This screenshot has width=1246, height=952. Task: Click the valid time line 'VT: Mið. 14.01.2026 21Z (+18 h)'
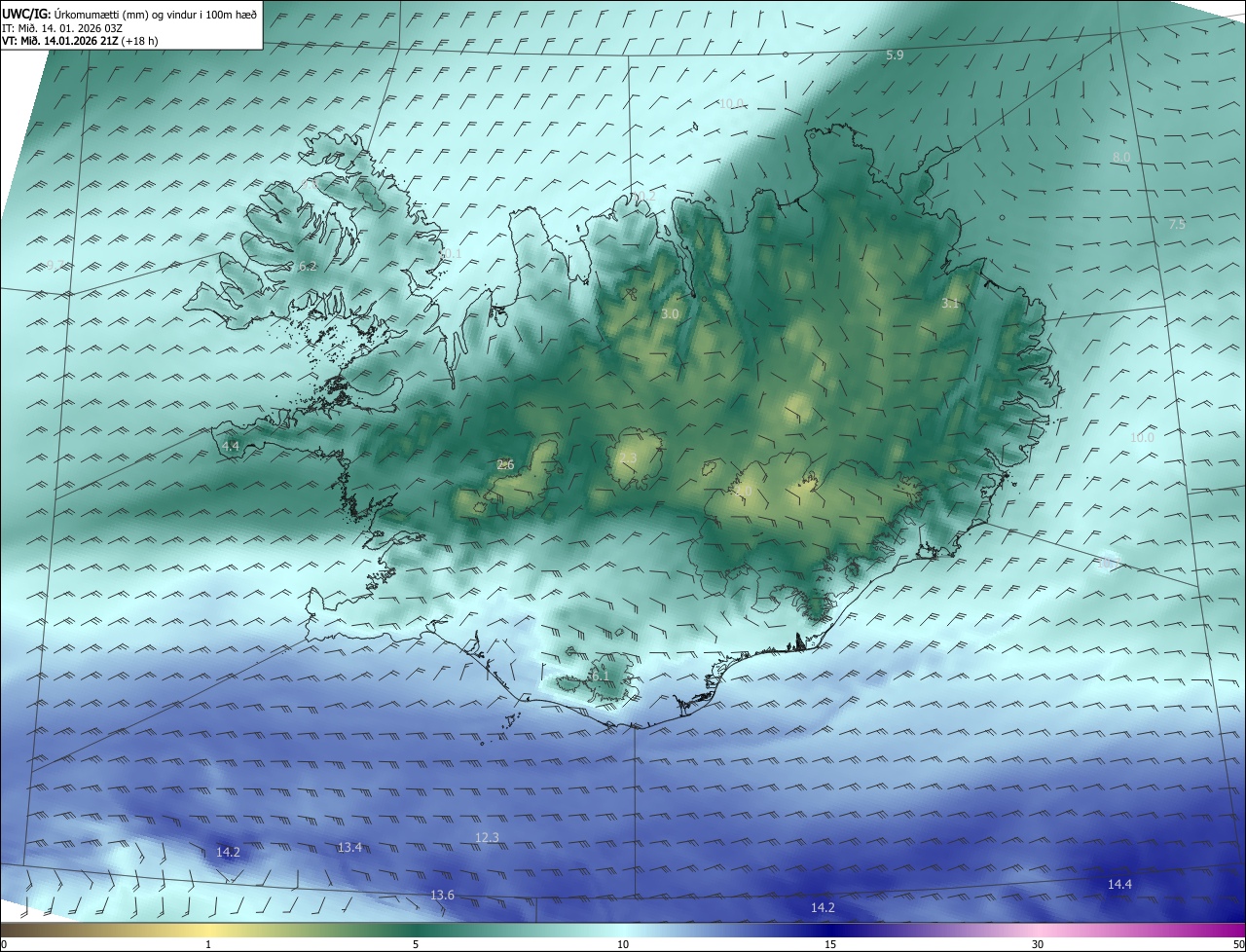click(79, 40)
